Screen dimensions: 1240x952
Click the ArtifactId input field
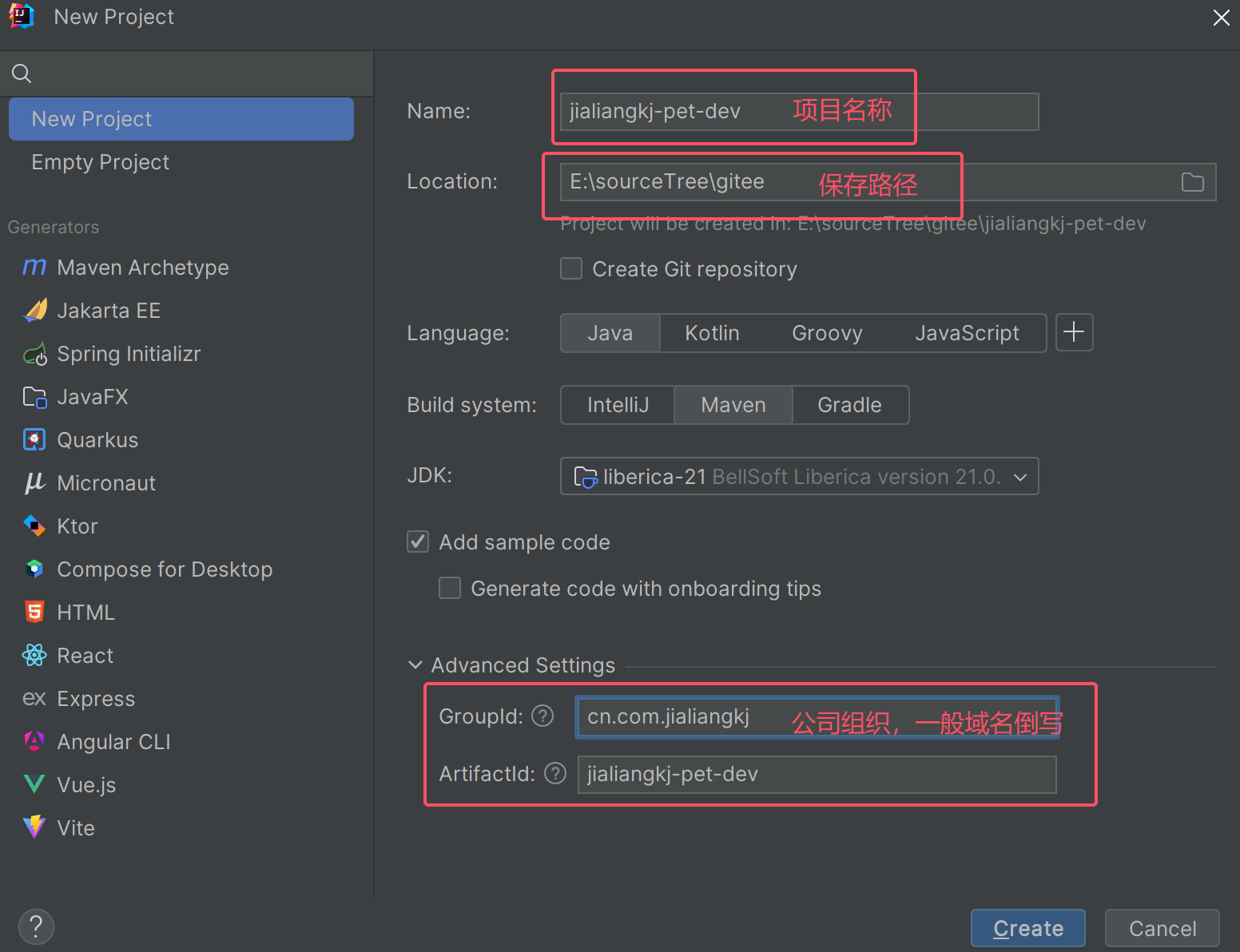(x=817, y=775)
